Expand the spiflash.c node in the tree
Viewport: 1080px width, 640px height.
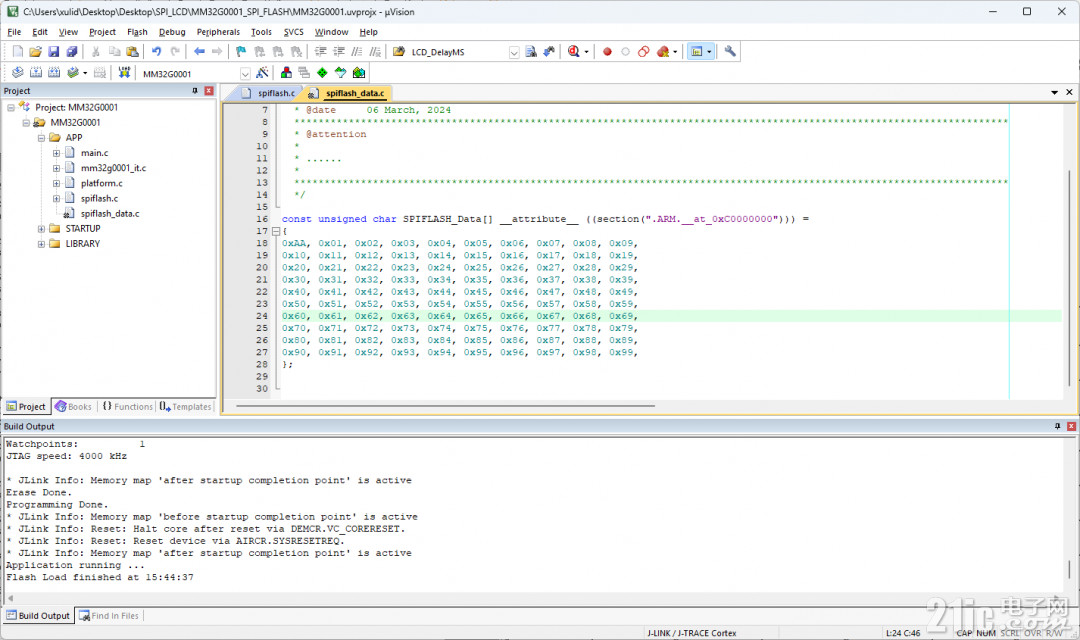click(56, 198)
